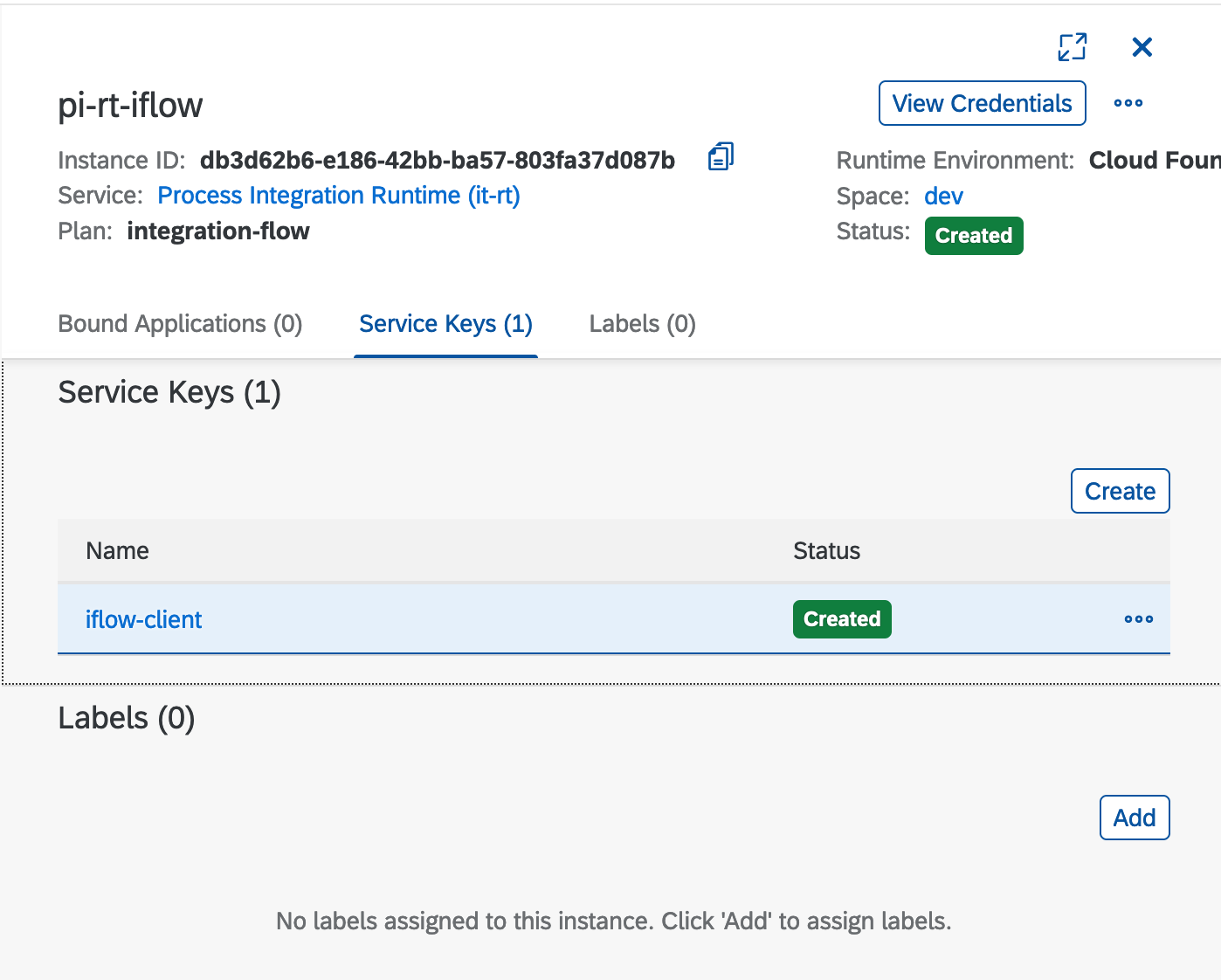Switch to Labels (0) tab
The image size is (1221, 980).
tap(643, 324)
